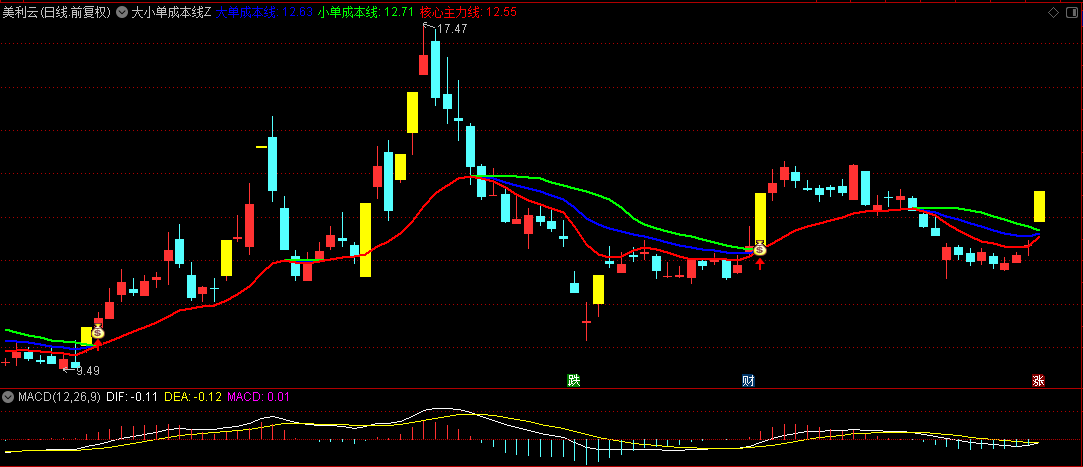Image resolution: width=1083 pixels, height=467 pixels.
Task: Click the blue 财 marker
Action: pos(748,380)
